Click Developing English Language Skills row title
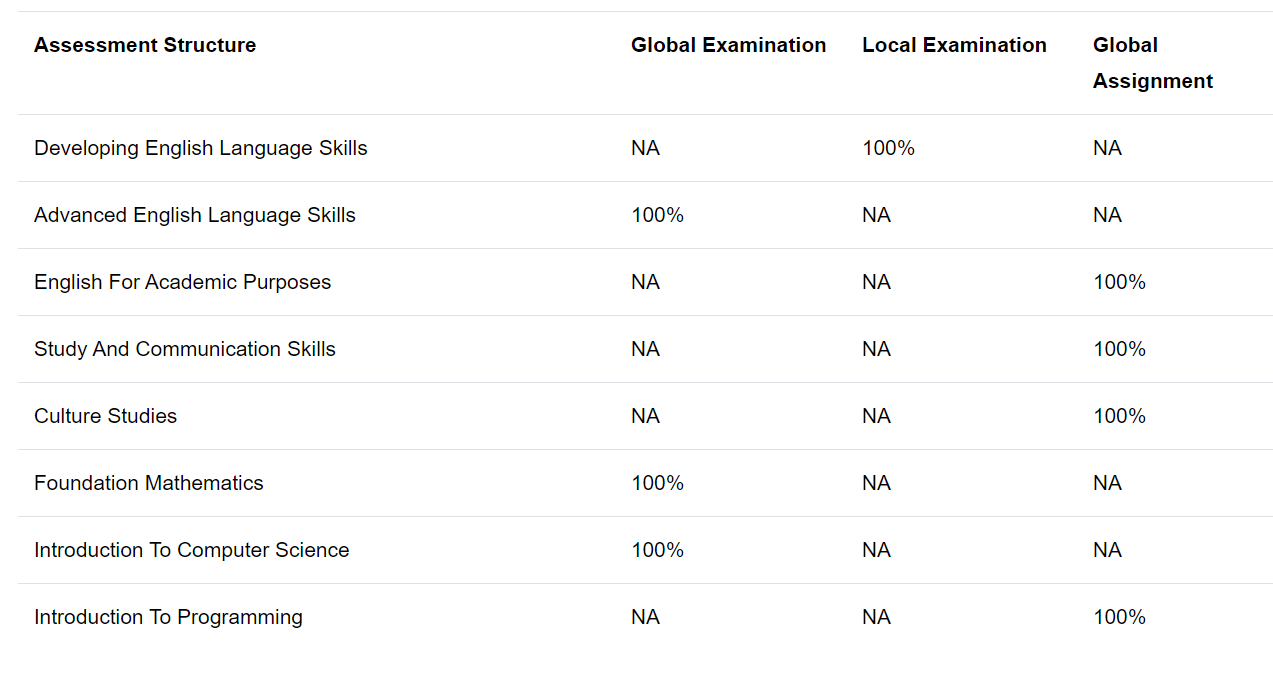This screenshot has height=675, width=1273. [201, 148]
